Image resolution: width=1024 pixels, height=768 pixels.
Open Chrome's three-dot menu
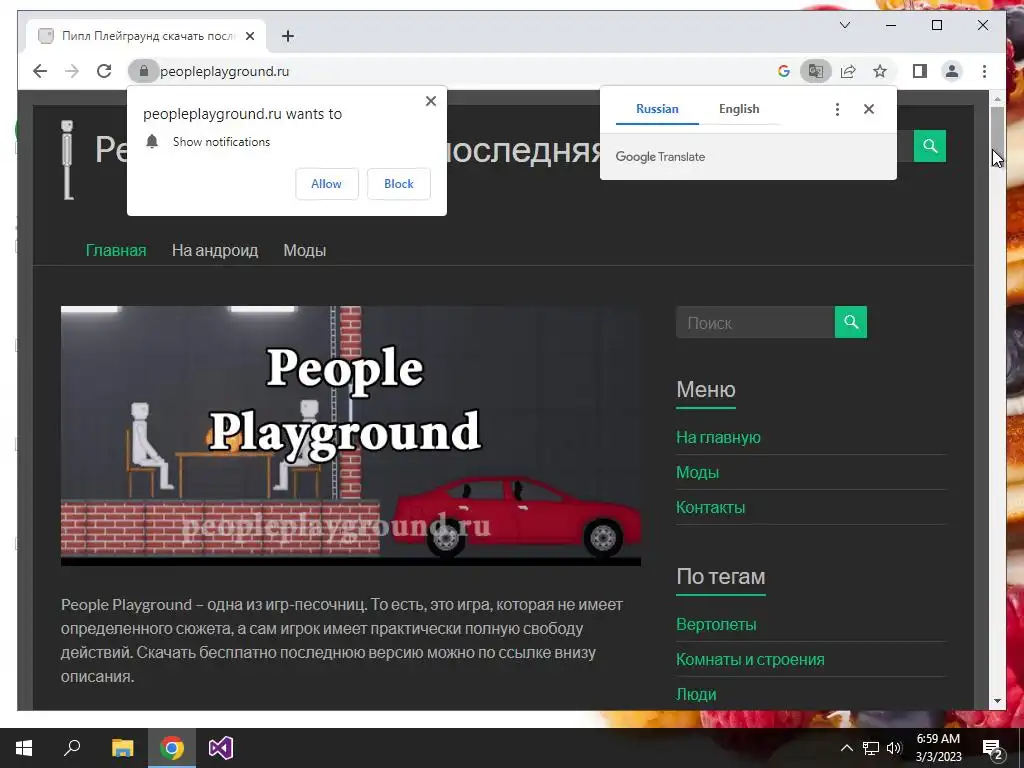pyautogui.click(x=984, y=71)
